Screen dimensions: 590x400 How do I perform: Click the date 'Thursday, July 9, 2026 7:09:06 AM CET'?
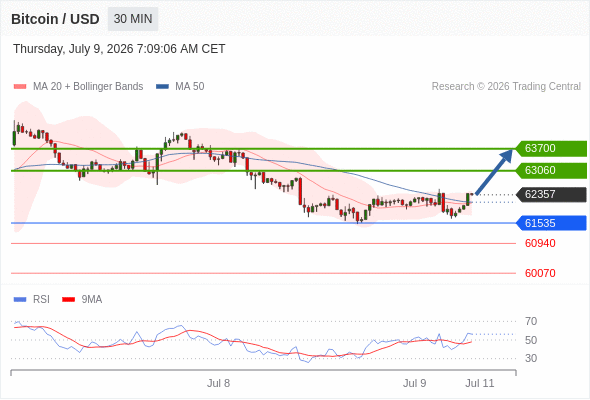point(119,49)
